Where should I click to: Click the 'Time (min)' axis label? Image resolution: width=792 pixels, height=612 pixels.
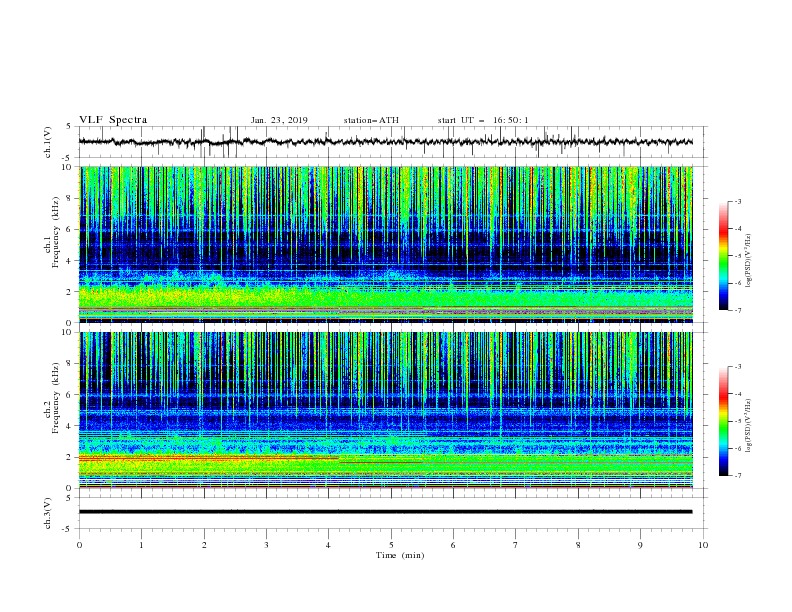(400, 555)
